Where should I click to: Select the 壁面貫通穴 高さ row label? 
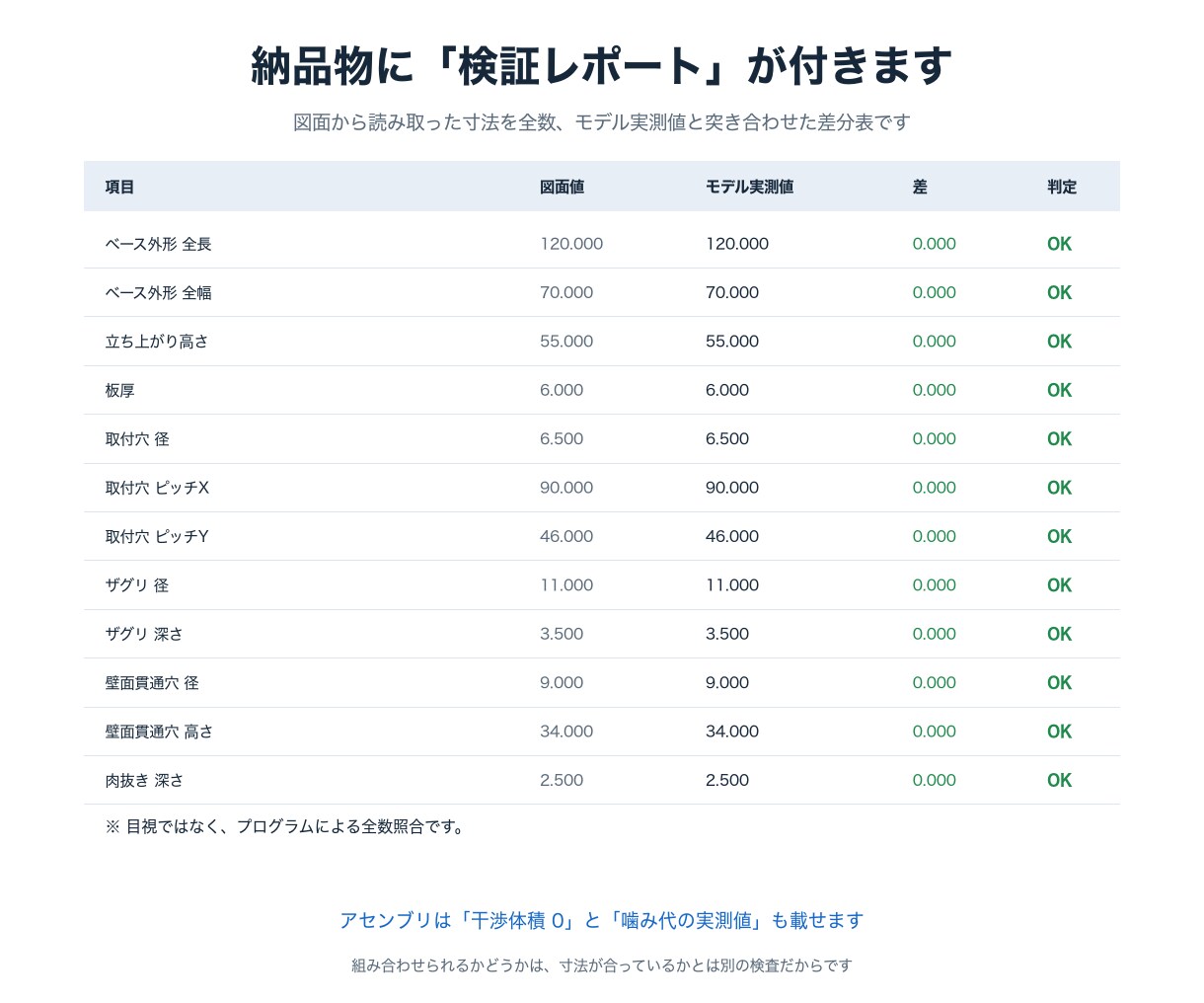point(159,732)
